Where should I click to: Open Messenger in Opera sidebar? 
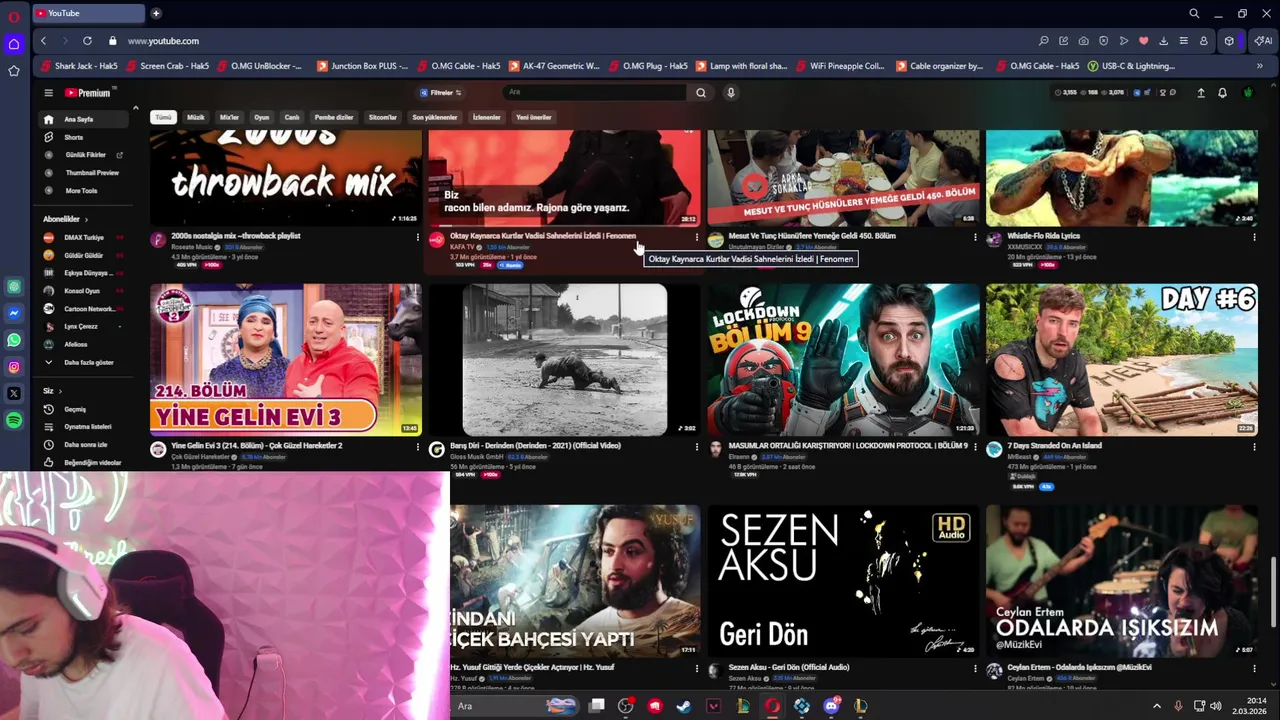click(x=14, y=313)
